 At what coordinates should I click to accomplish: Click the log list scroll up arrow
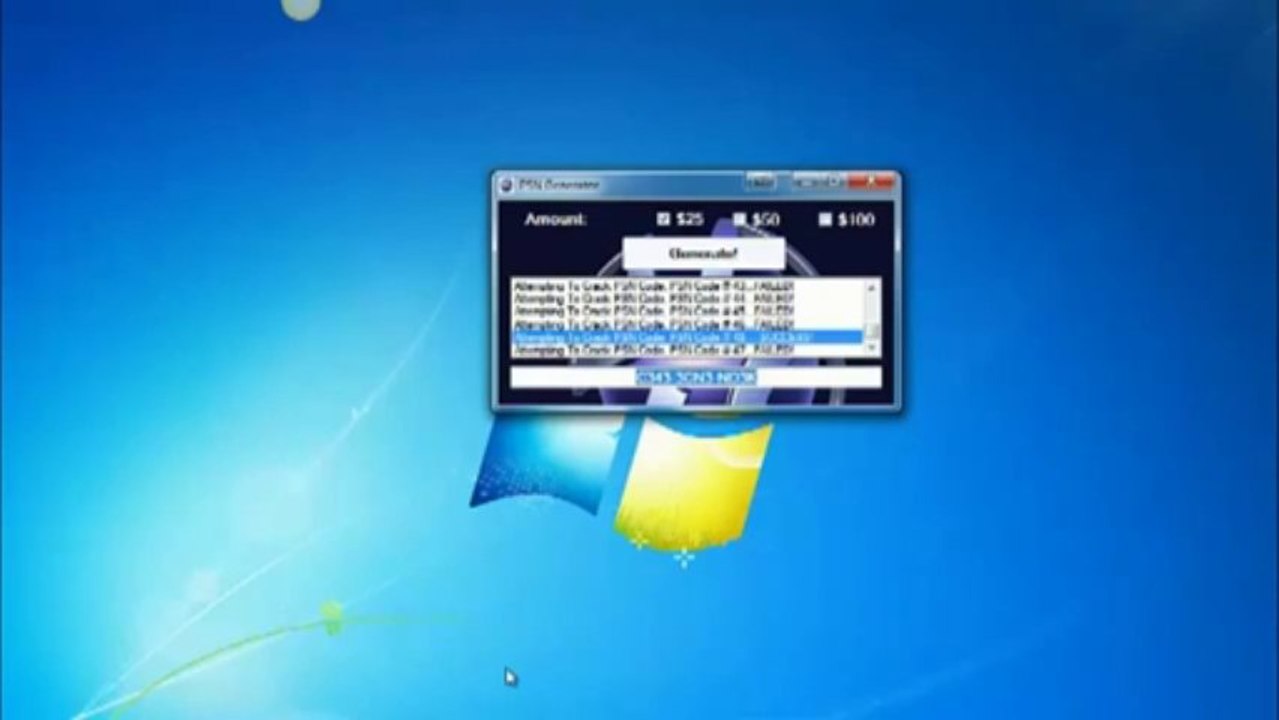click(872, 287)
